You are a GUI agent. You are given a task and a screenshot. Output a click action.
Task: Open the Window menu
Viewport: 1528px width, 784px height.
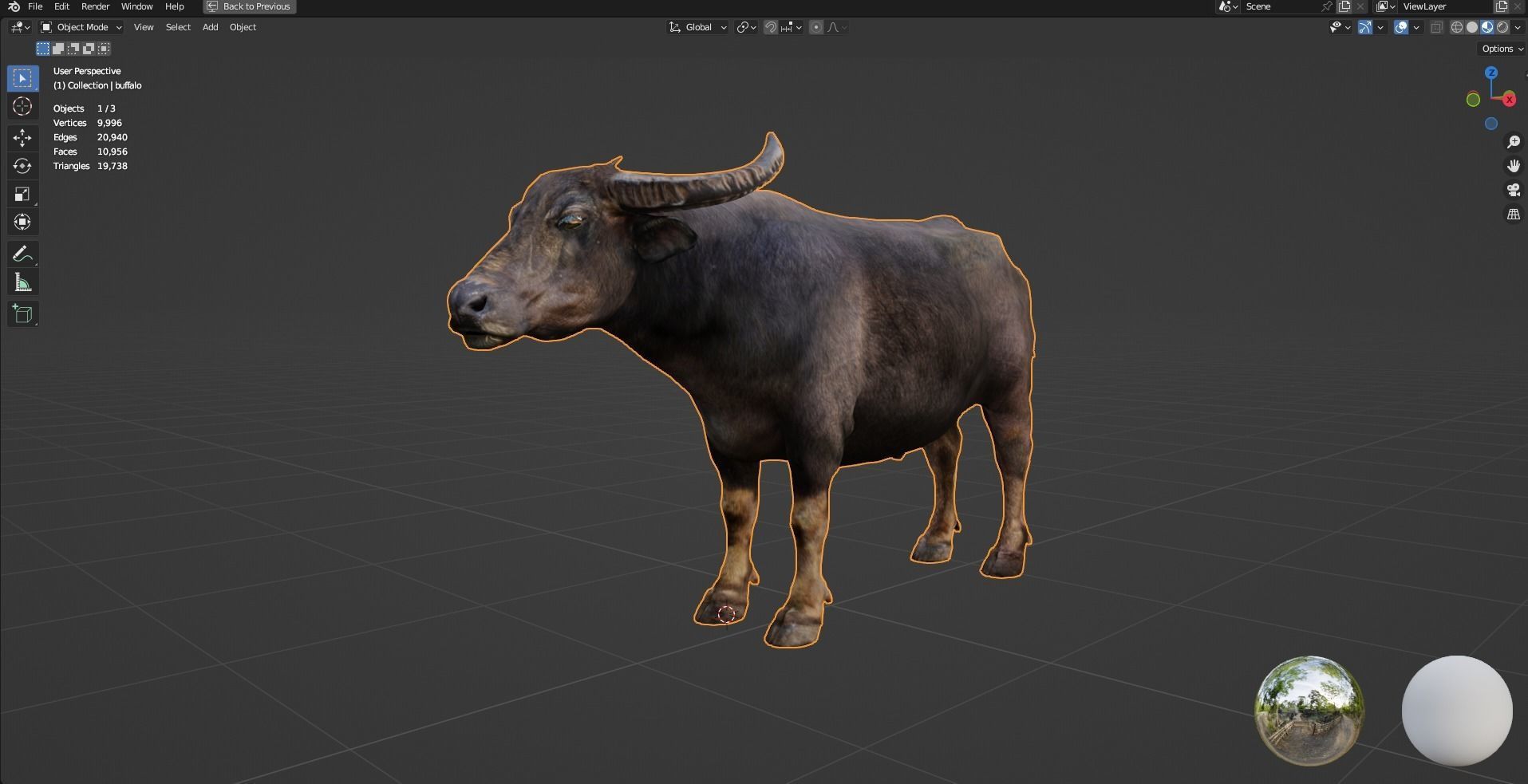point(136,6)
